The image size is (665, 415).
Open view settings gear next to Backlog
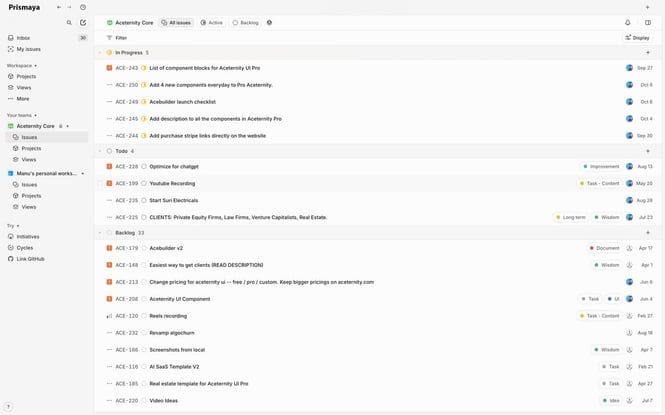[269, 22]
